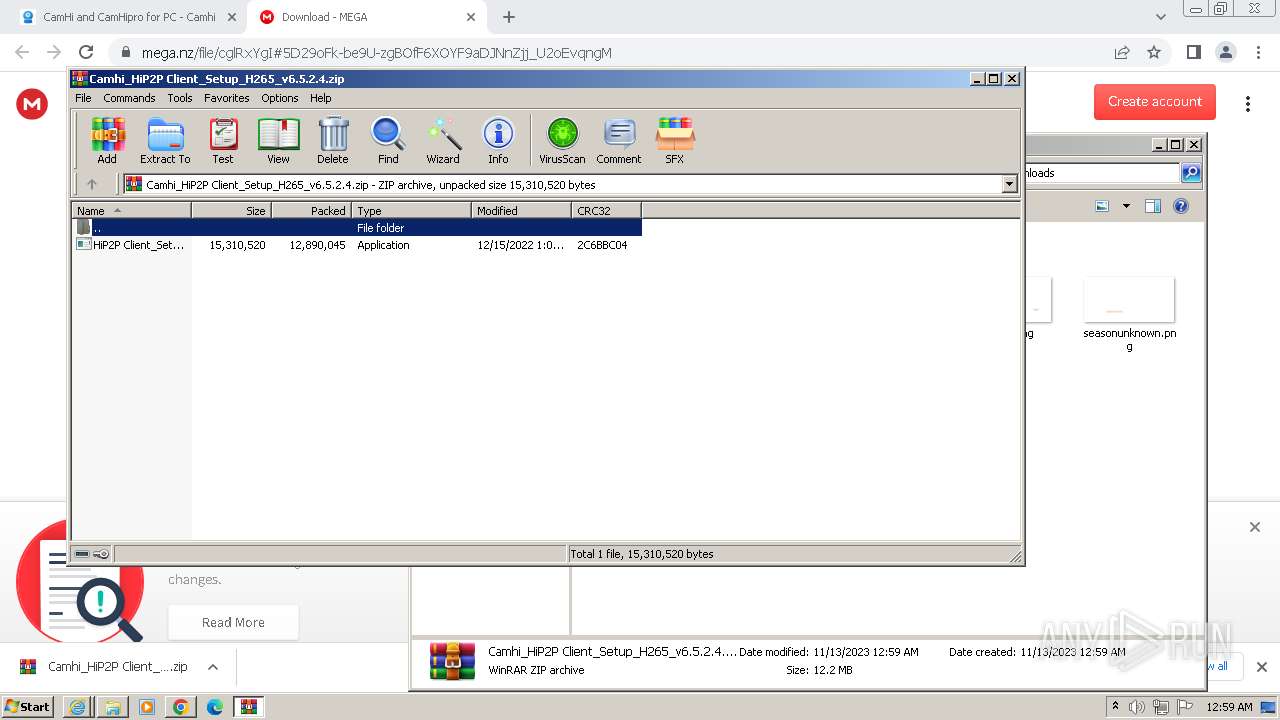1280x720 pixels.
Task: Click the Extract To toolbar icon
Action: tap(165, 140)
